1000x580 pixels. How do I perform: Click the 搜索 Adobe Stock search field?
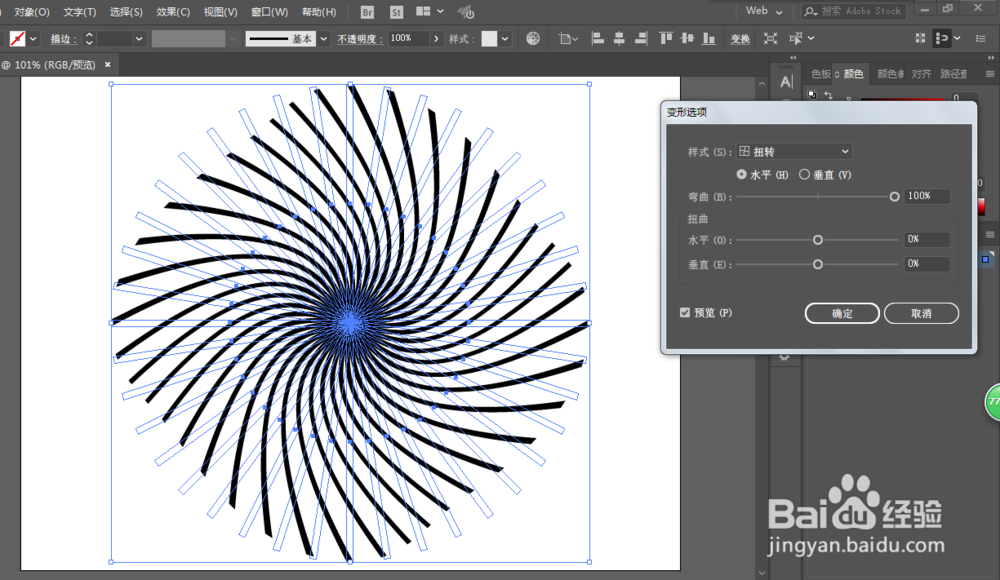pos(853,11)
